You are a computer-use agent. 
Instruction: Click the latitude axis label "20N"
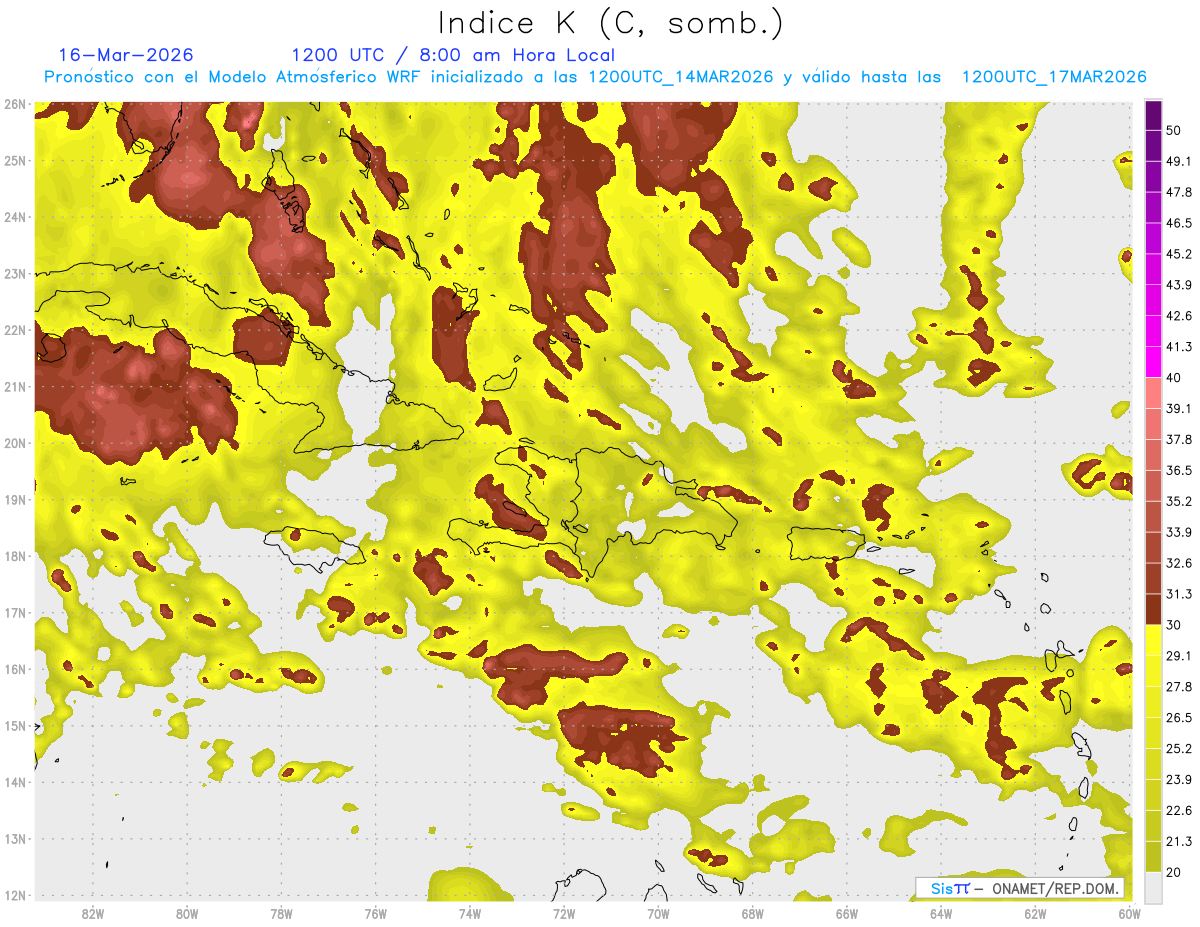(15, 443)
